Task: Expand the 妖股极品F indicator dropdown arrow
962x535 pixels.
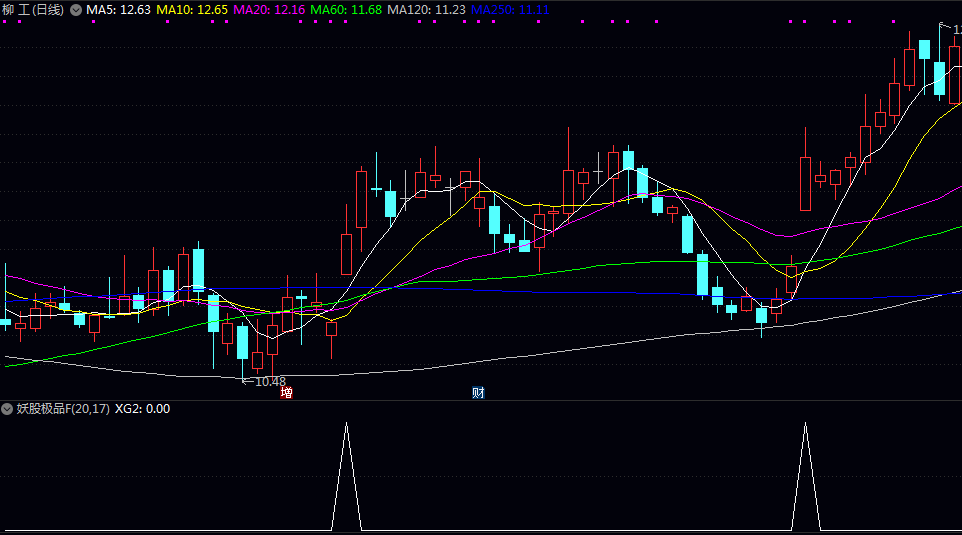Action: (8, 408)
